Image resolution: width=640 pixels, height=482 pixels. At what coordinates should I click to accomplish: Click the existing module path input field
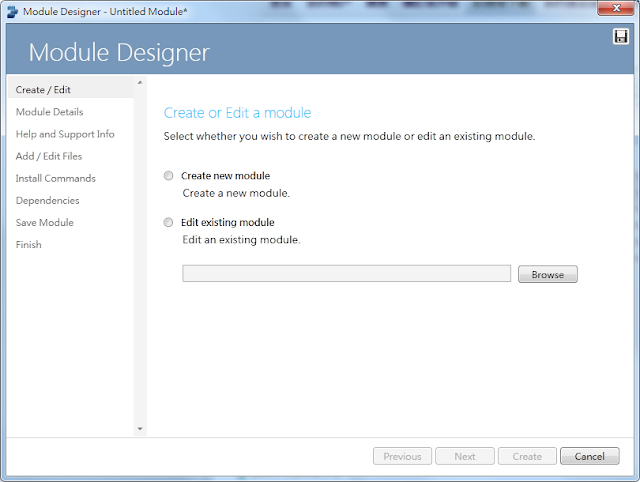pos(347,273)
